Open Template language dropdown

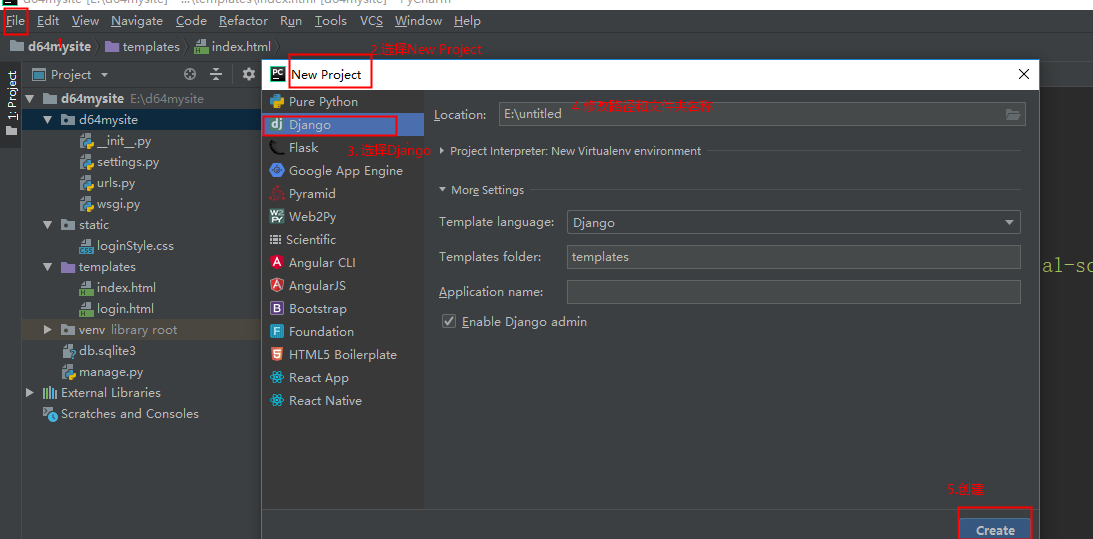794,222
